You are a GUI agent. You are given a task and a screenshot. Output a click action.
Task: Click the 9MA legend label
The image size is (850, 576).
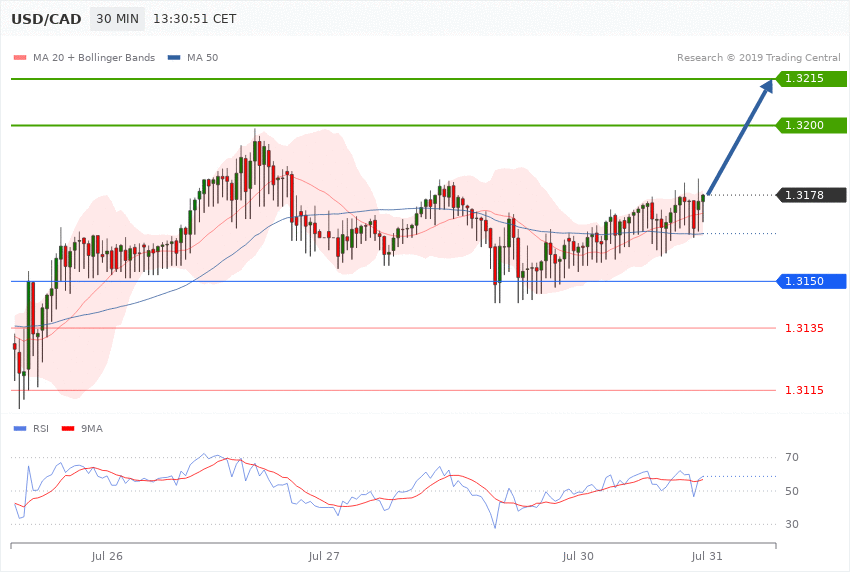click(92, 429)
